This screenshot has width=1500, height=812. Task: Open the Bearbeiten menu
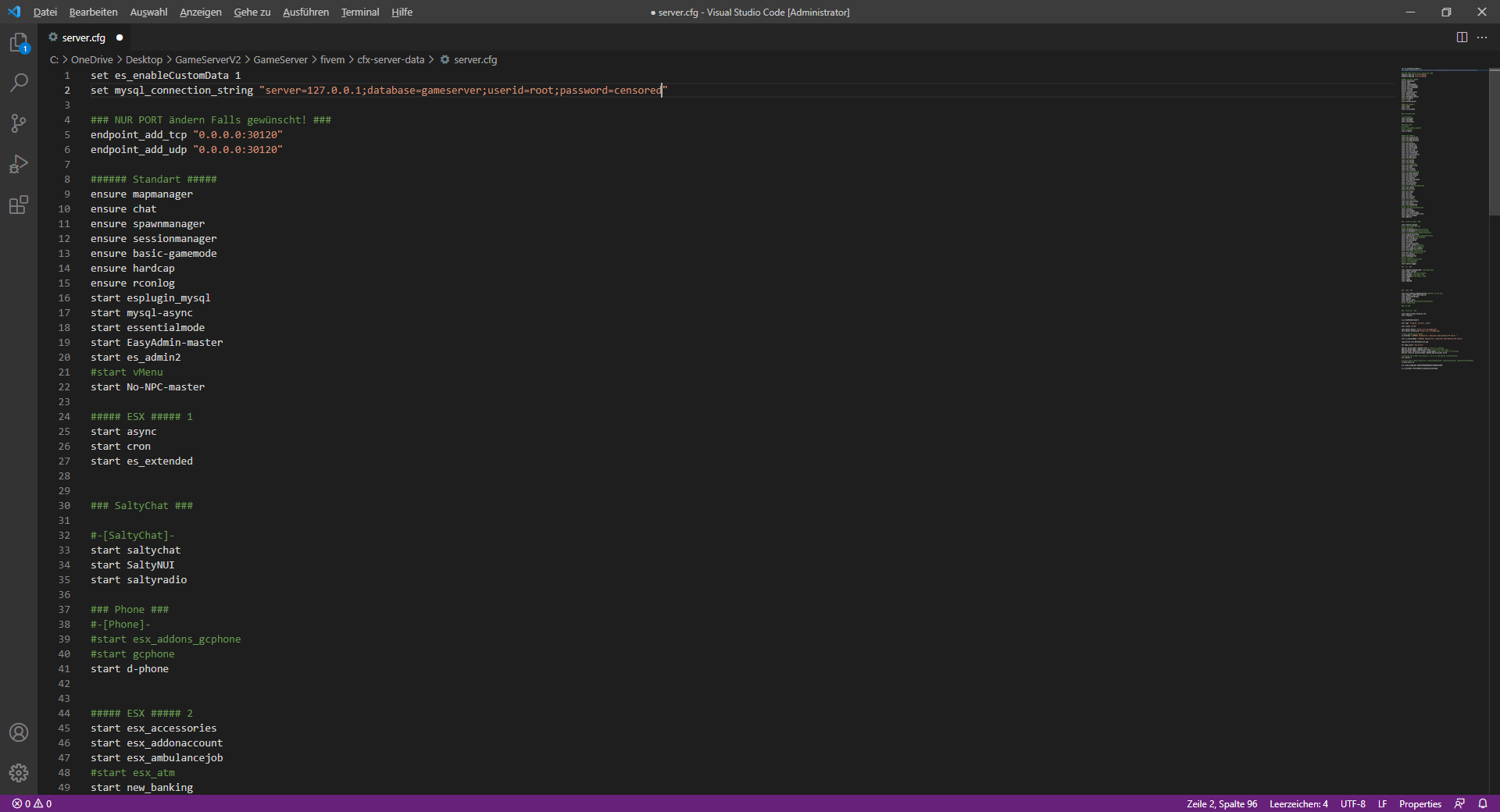[x=93, y=12]
